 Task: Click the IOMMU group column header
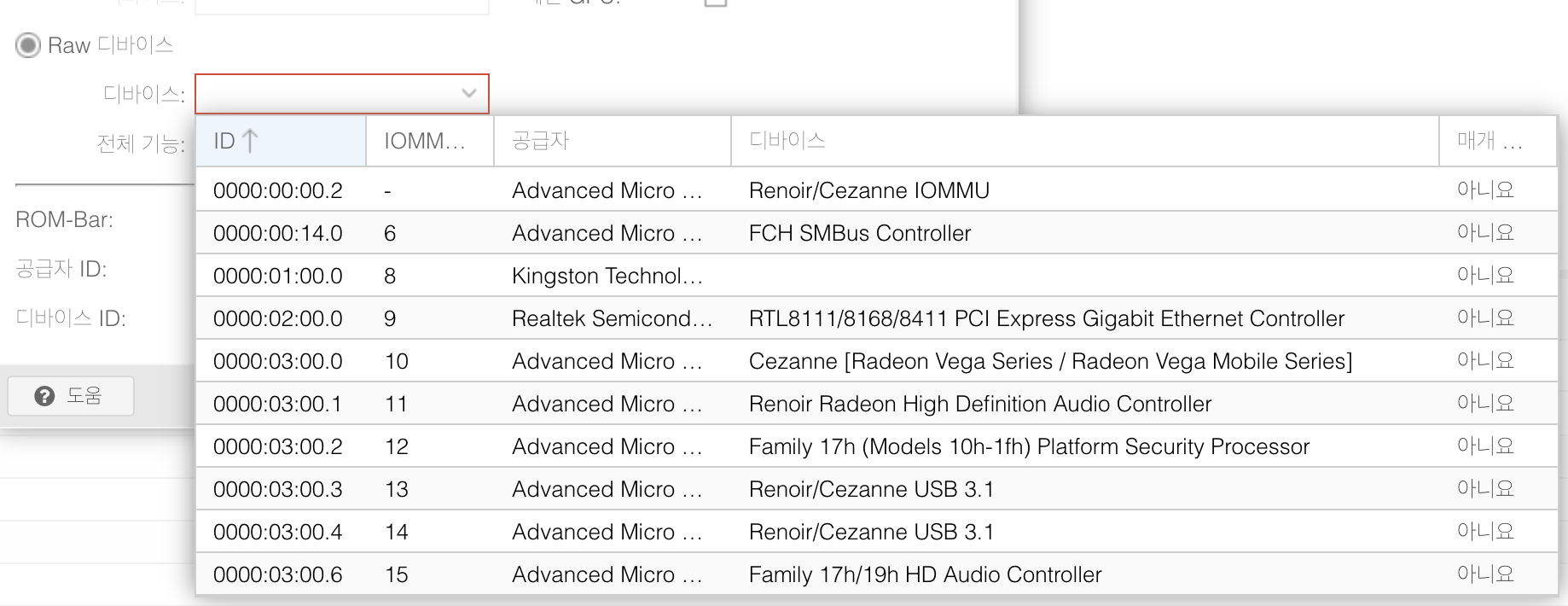[x=430, y=141]
